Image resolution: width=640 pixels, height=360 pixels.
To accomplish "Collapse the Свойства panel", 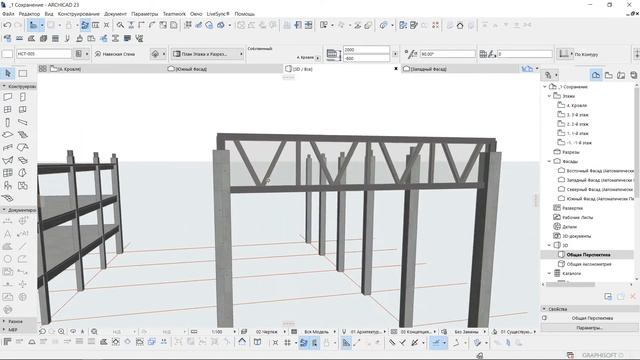I will coord(544,309).
